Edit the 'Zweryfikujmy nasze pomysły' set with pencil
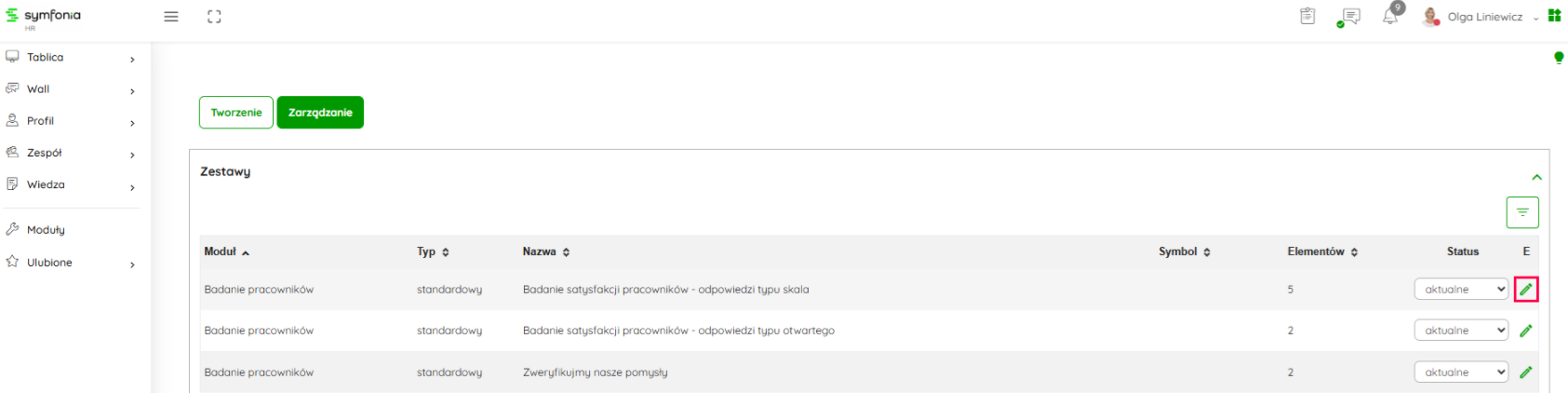Image resolution: width=1568 pixels, height=393 pixels. click(x=1526, y=373)
